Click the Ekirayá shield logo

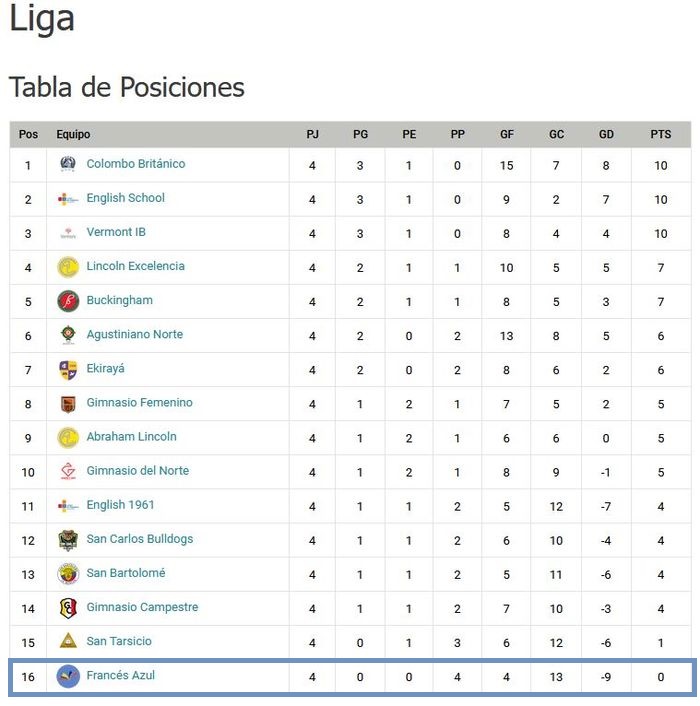pyautogui.click(x=68, y=369)
